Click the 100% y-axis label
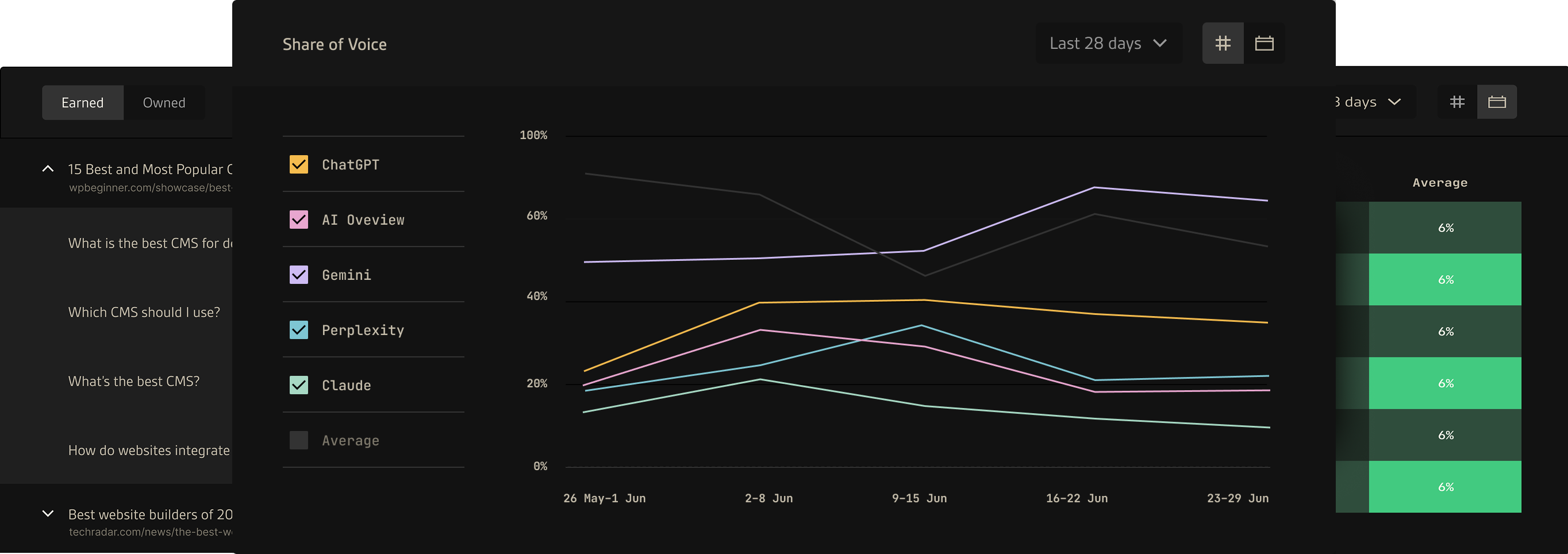Viewport: 1568px width, 554px height. [x=533, y=135]
